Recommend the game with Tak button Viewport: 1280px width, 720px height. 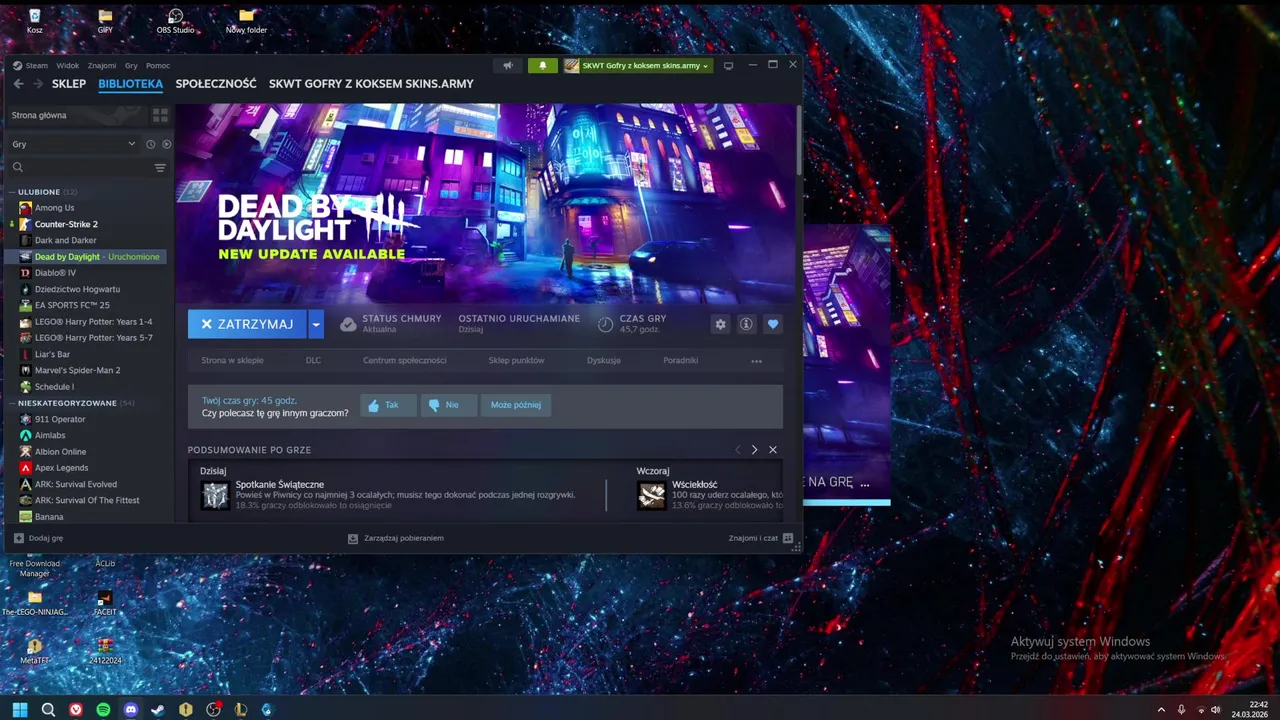(388, 405)
